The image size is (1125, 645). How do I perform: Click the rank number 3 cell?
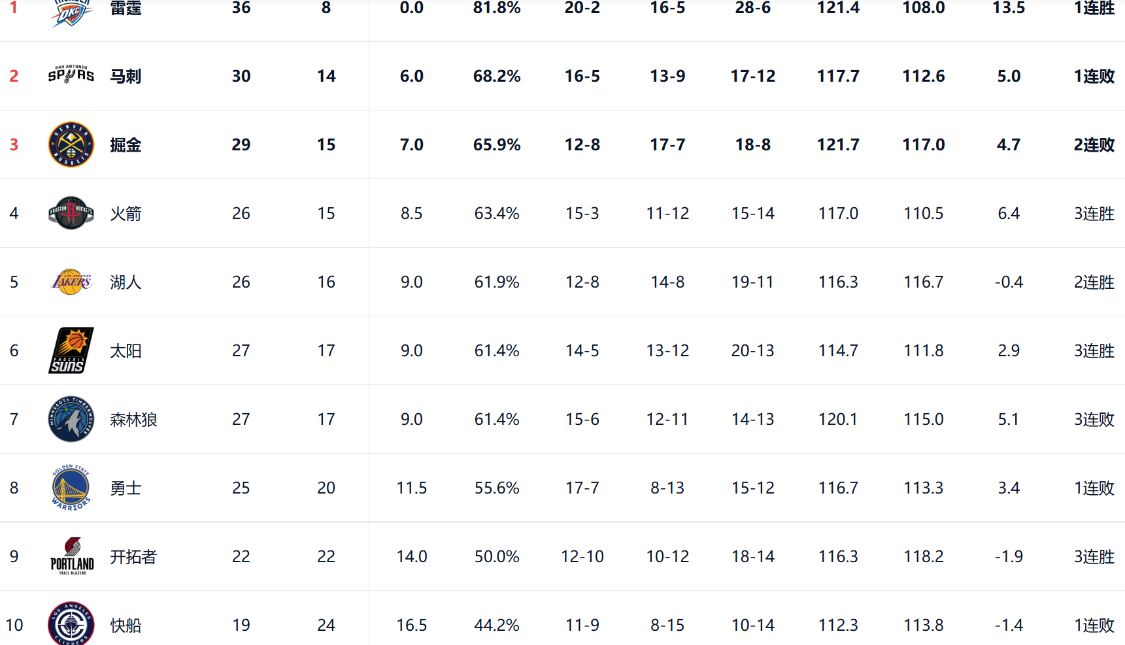pos(14,145)
